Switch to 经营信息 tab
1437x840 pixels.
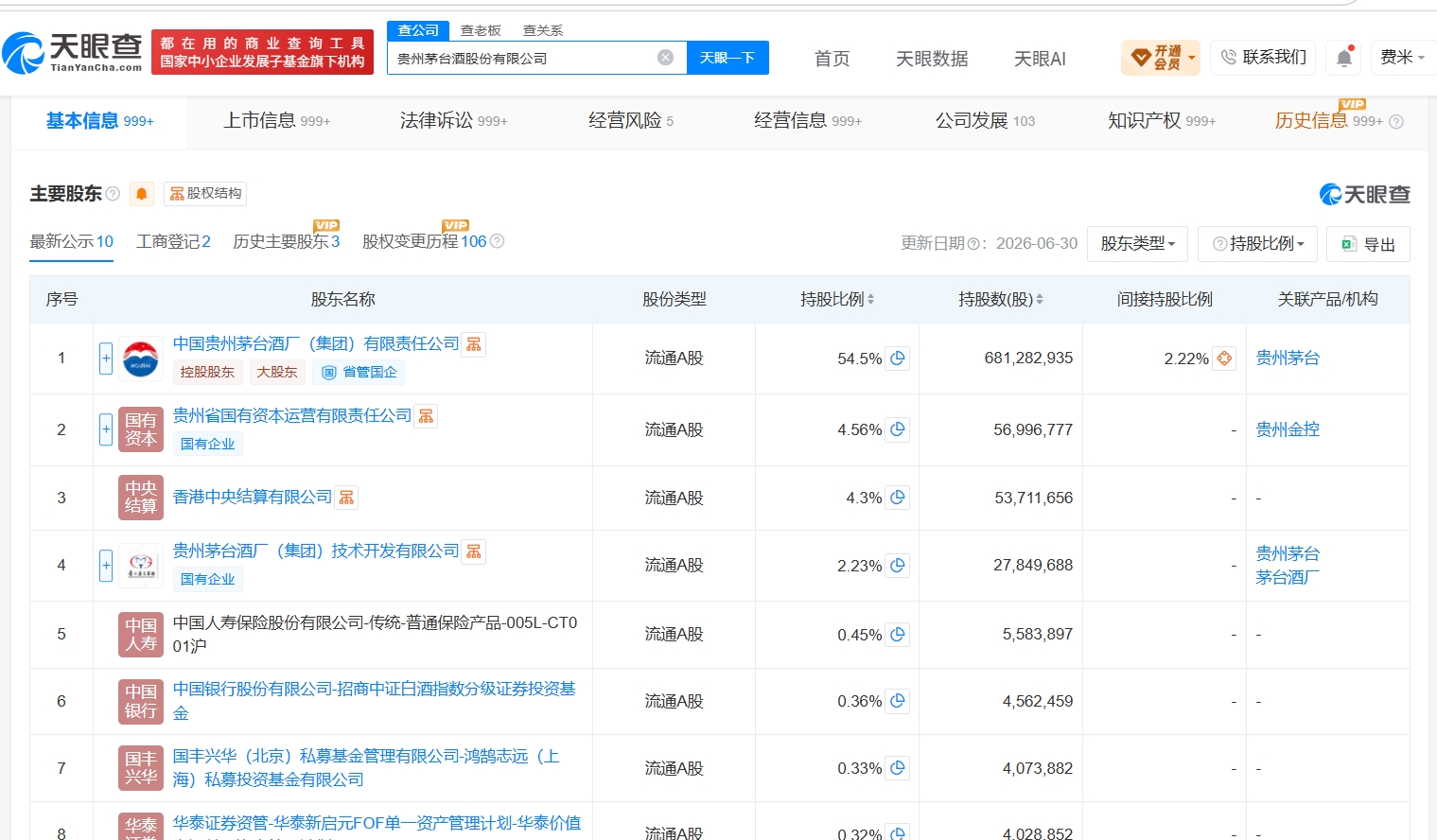tap(807, 121)
